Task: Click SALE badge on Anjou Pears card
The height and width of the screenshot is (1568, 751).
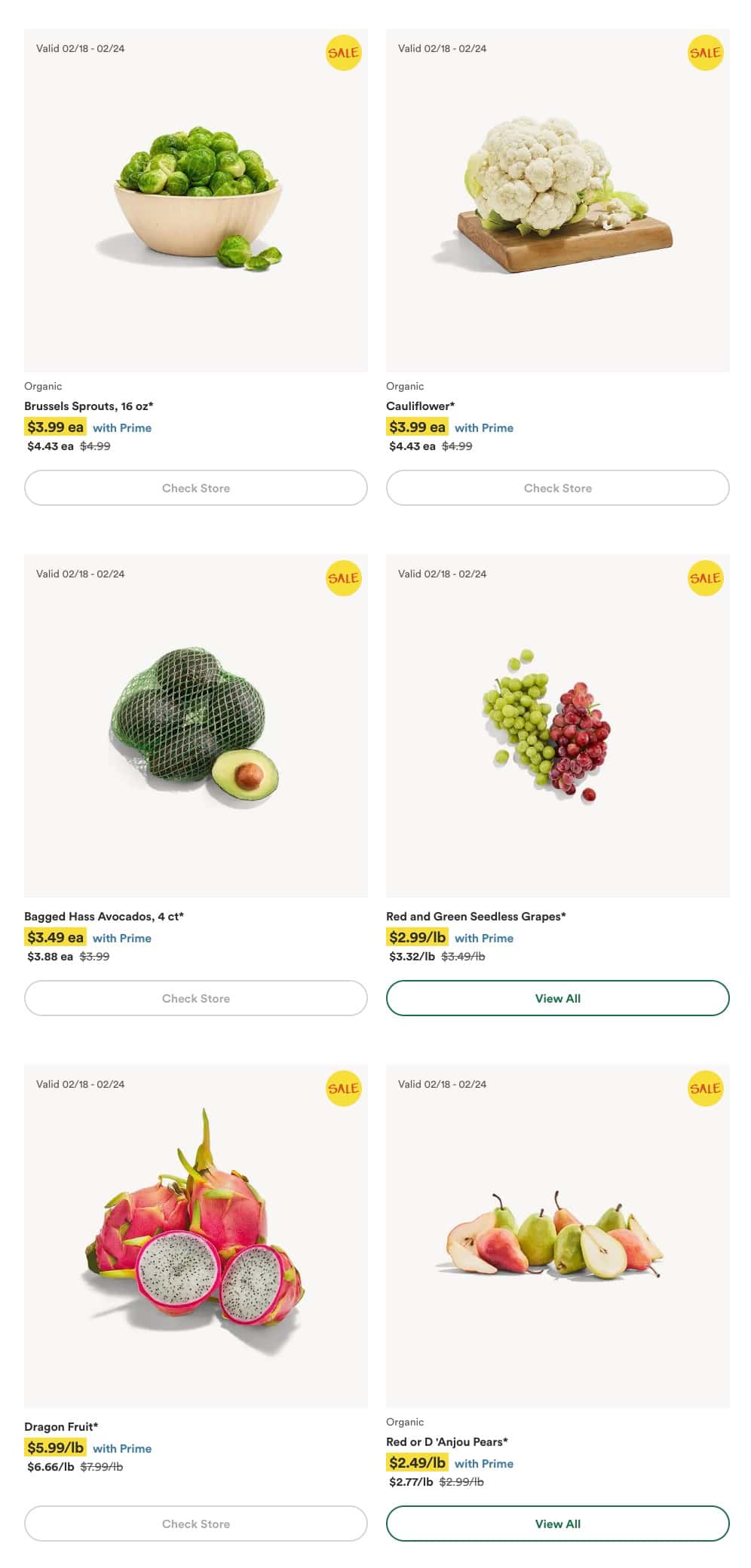Action: [705, 1089]
